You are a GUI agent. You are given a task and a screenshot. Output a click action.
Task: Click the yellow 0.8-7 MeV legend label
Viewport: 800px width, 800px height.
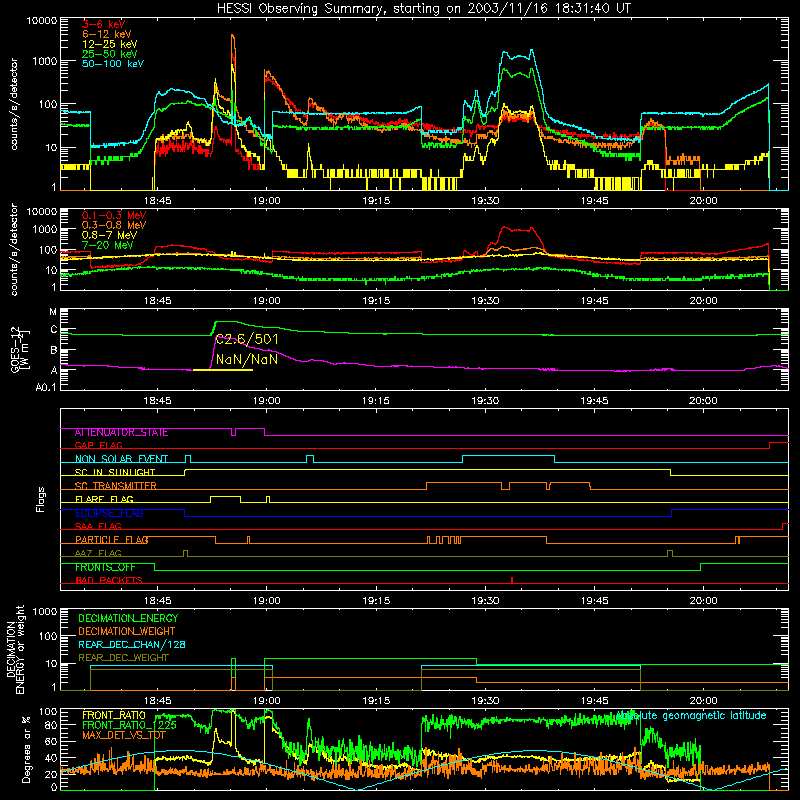pos(109,235)
